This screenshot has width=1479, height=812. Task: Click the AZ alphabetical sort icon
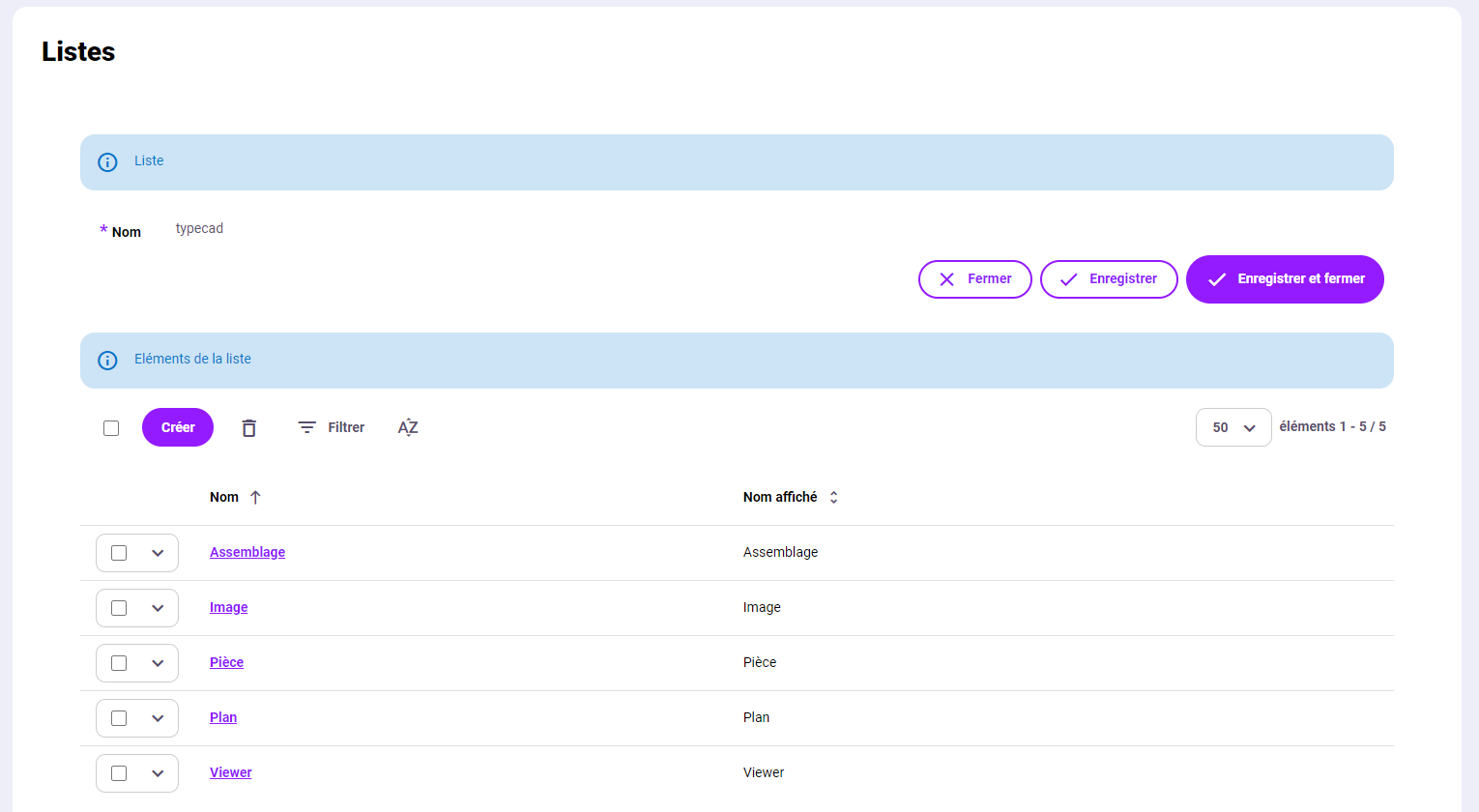408,427
